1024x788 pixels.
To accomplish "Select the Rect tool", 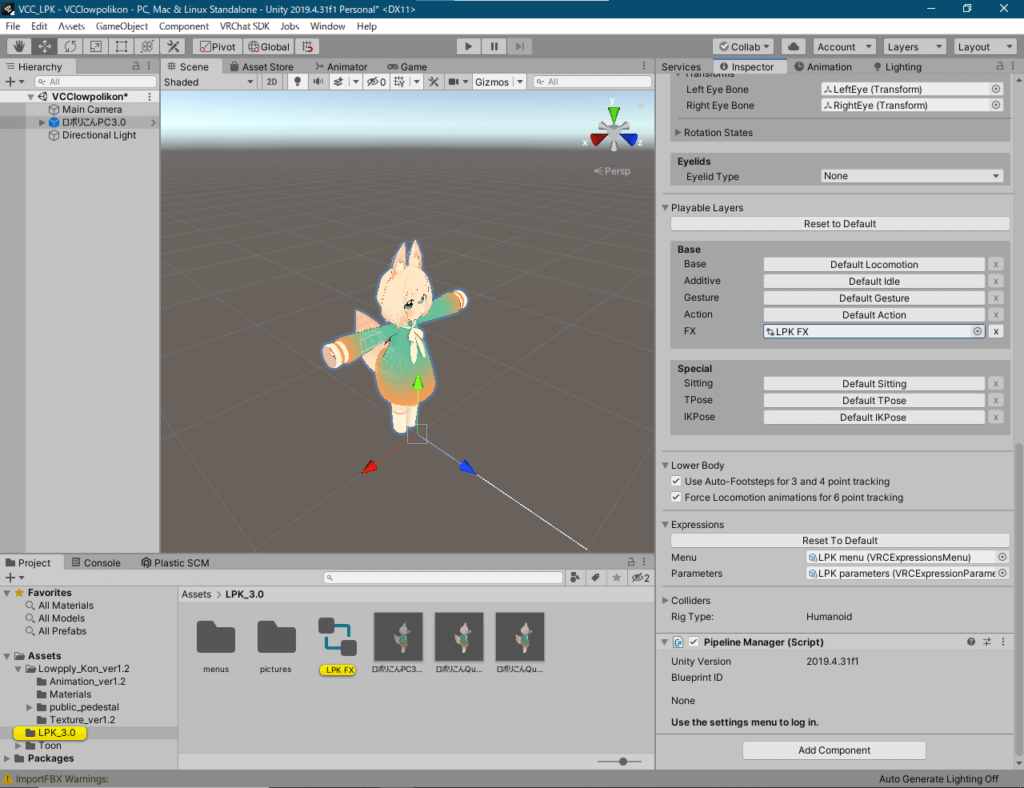I will tap(121, 46).
